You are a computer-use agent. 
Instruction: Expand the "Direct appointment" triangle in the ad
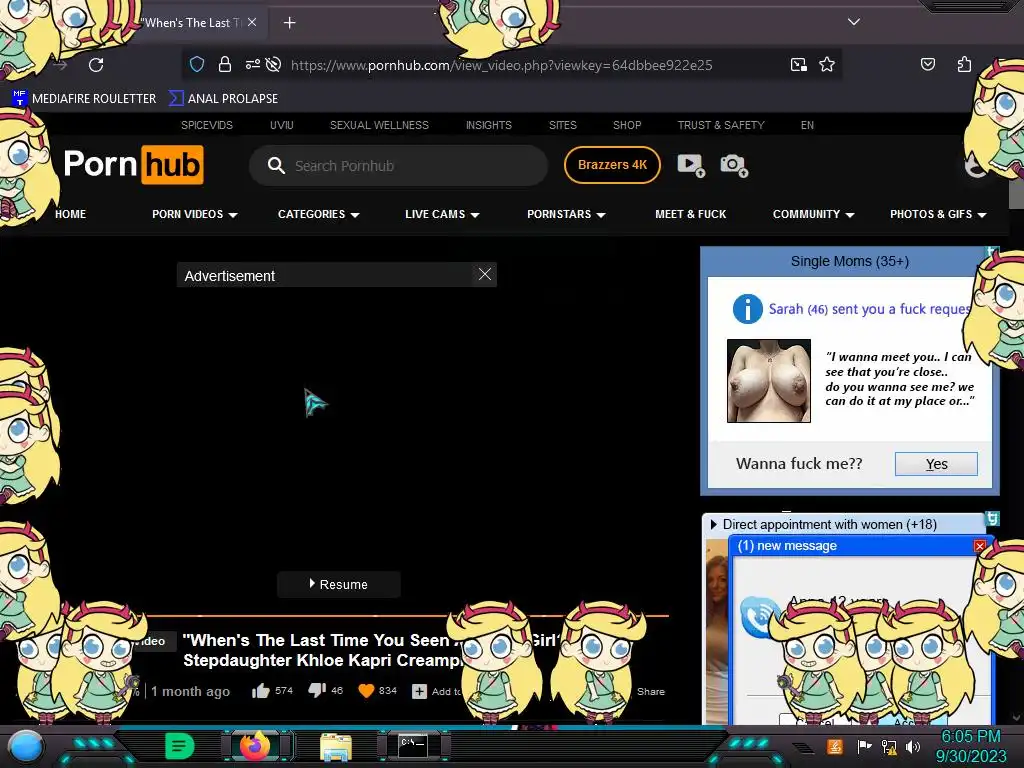click(x=713, y=524)
